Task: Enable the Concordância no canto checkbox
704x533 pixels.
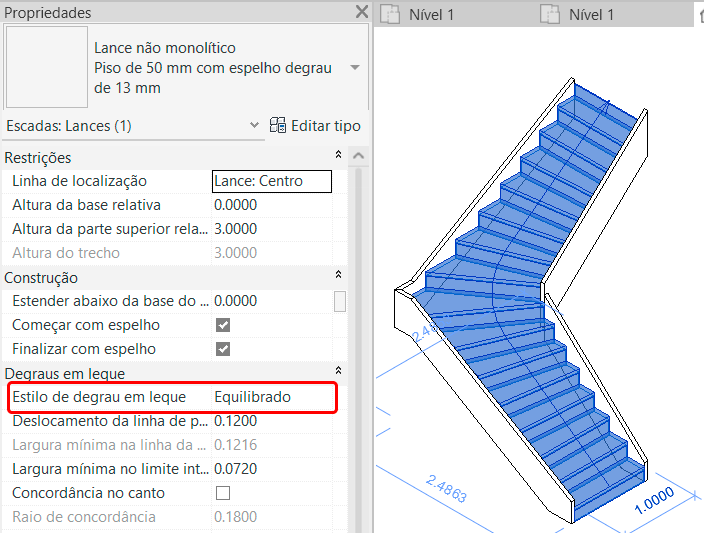Action: [x=223, y=493]
